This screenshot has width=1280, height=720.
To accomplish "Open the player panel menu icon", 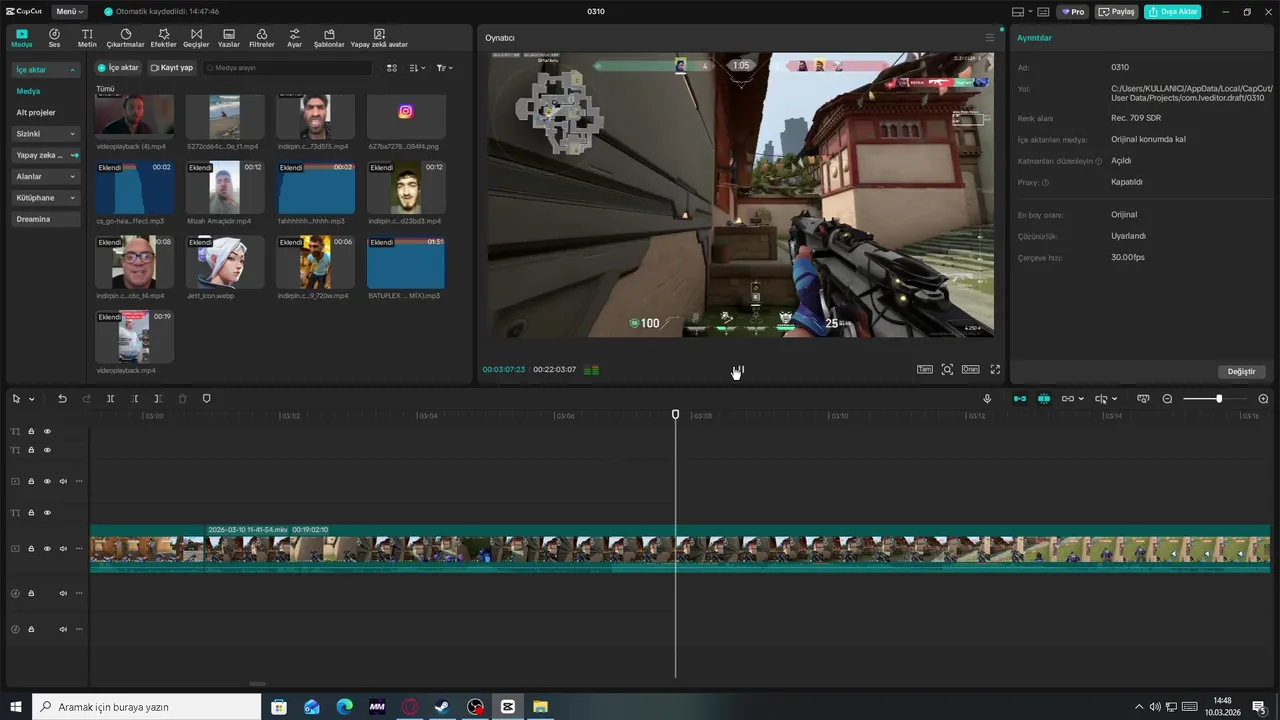I will tap(990, 38).
